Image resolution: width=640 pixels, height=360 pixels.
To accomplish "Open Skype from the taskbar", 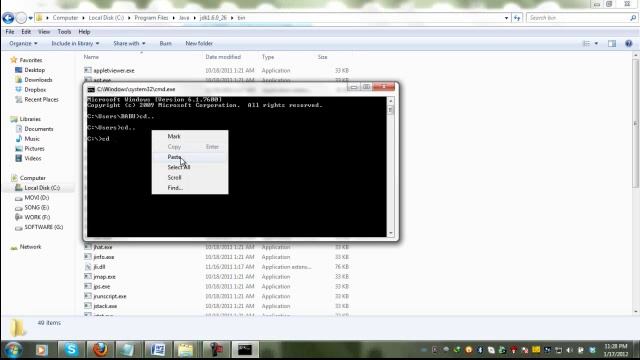I will pos(71,350).
